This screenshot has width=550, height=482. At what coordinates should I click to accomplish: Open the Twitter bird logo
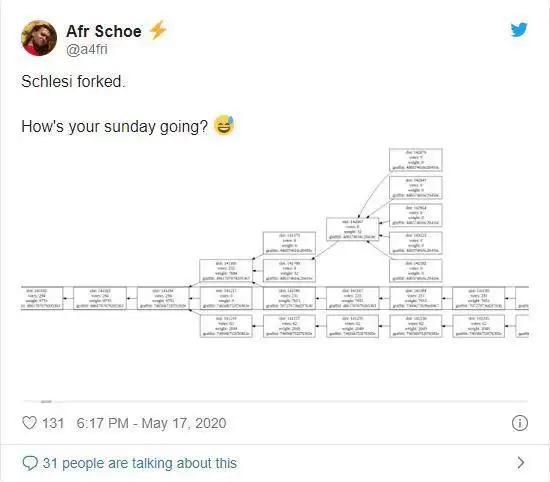[x=519, y=30]
